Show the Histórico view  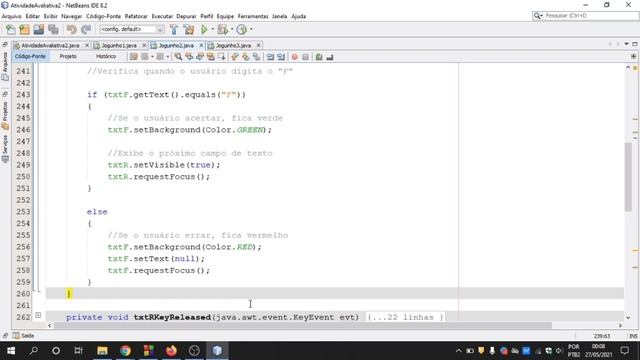(106, 56)
